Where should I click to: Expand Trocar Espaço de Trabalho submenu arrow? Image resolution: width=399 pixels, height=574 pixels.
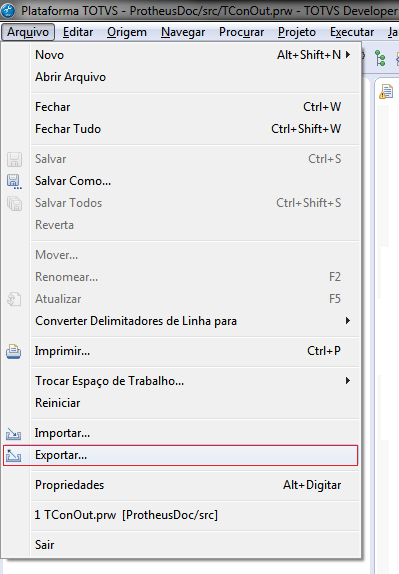348,381
